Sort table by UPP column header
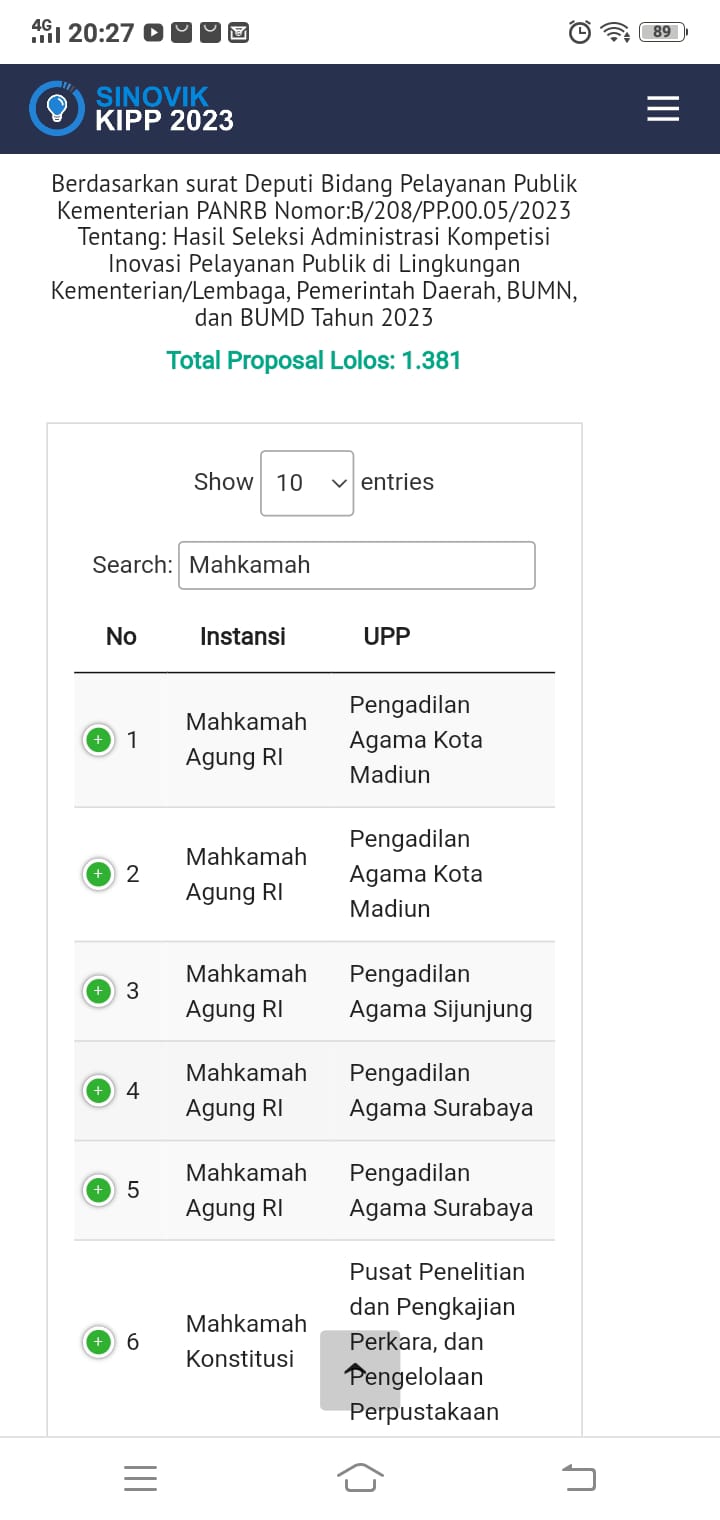 click(387, 636)
